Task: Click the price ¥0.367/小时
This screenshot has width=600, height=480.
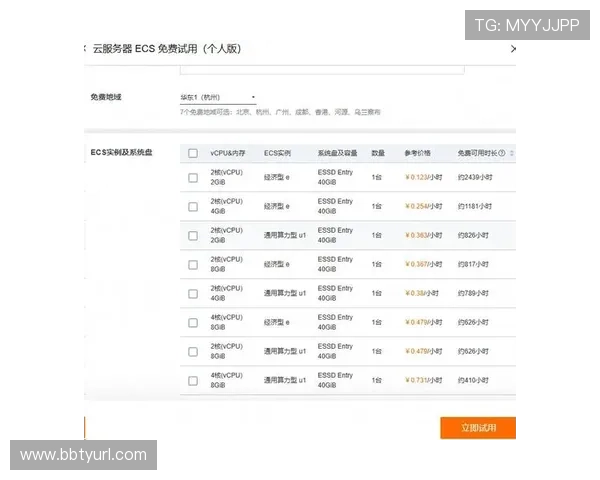Action: point(424,264)
